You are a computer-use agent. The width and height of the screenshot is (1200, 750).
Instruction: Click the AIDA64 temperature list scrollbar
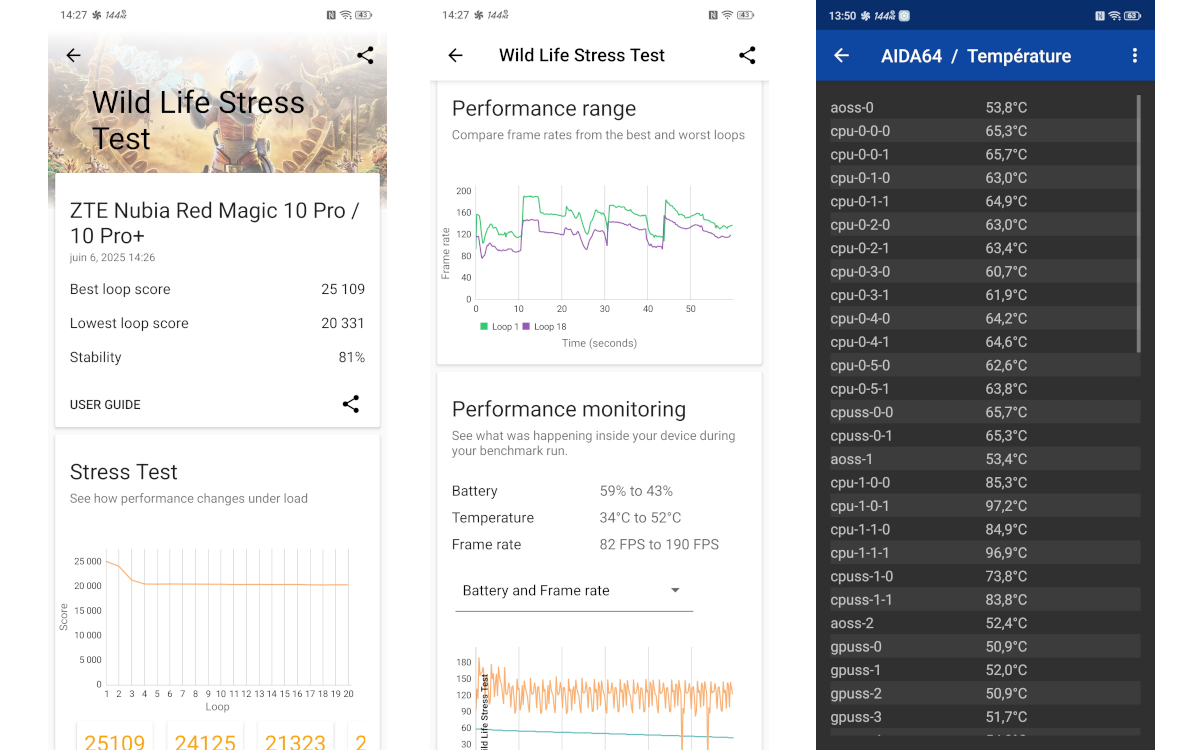coord(1138,224)
